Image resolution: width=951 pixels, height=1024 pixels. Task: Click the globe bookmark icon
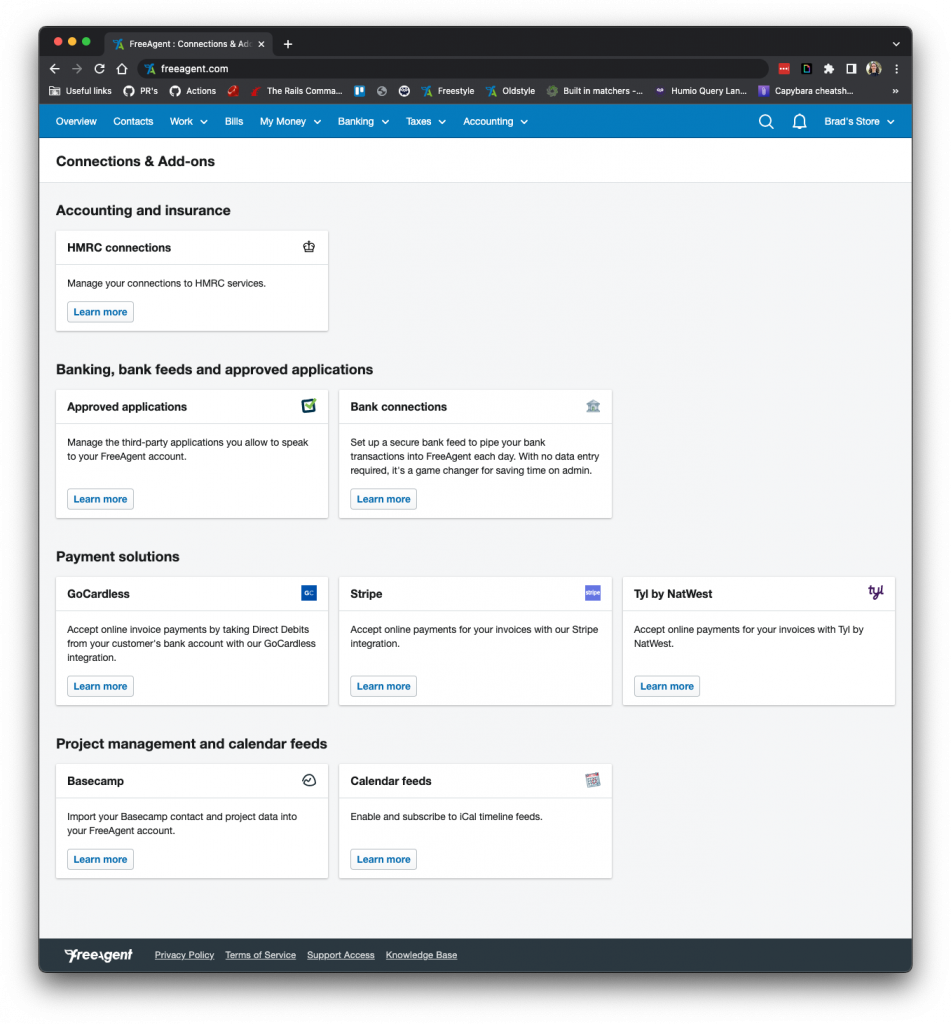pos(381,91)
